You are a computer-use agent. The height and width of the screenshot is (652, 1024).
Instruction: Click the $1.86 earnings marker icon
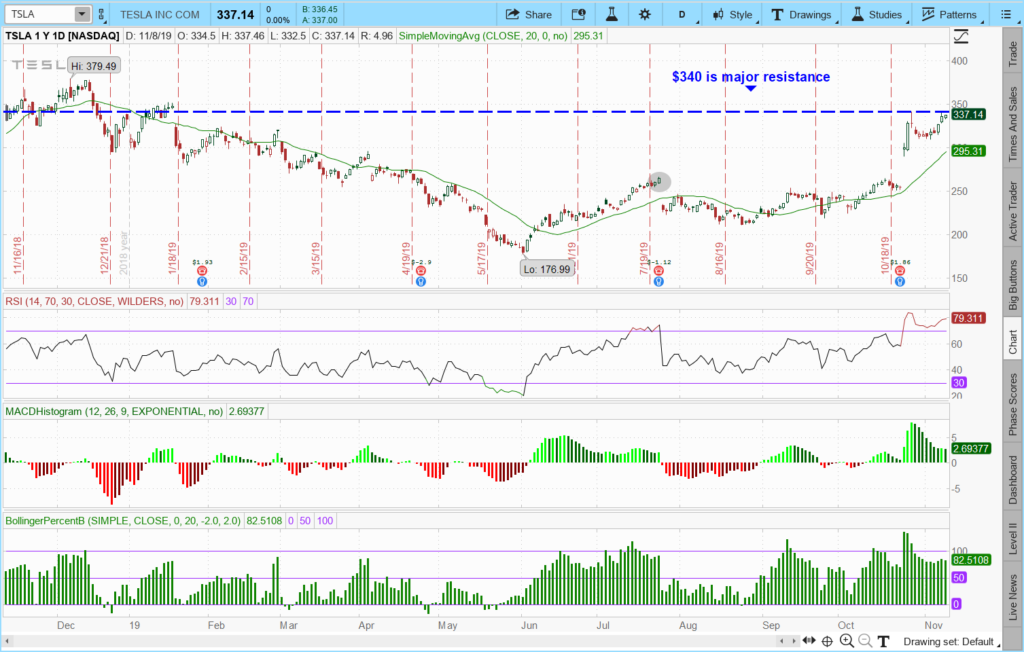(900, 270)
